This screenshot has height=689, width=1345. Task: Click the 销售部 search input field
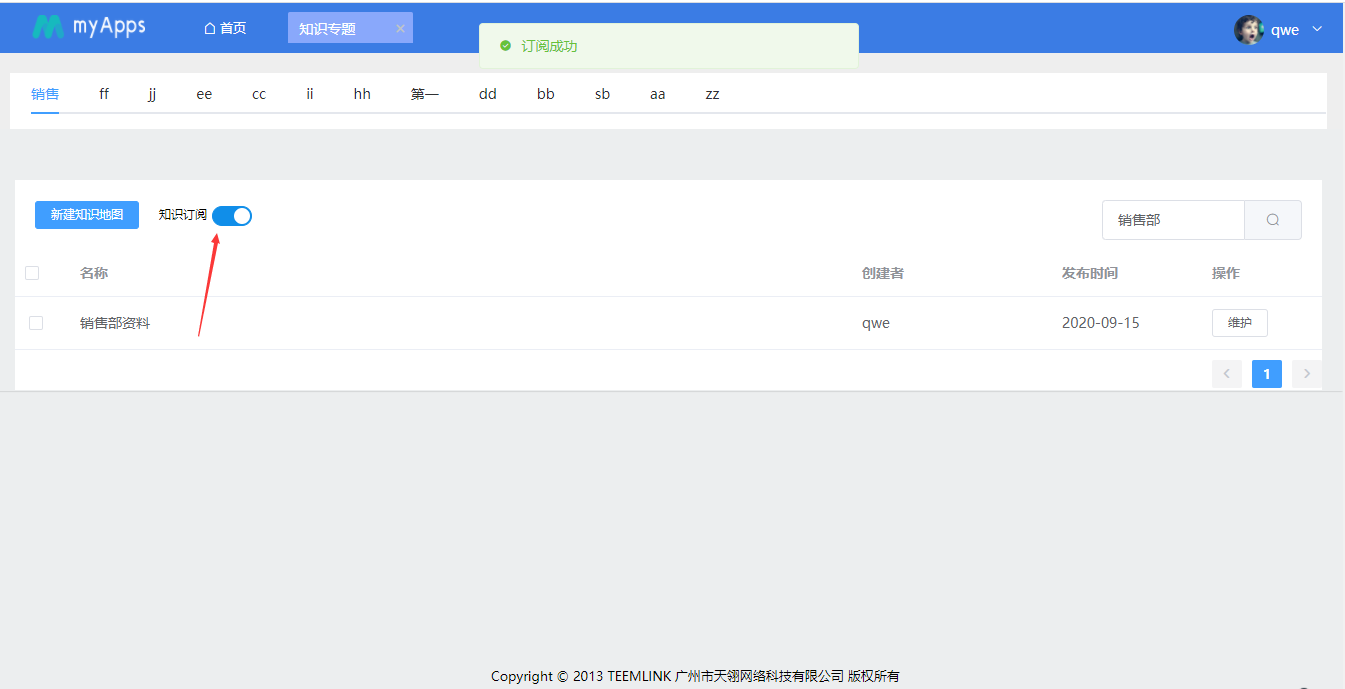point(1173,220)
